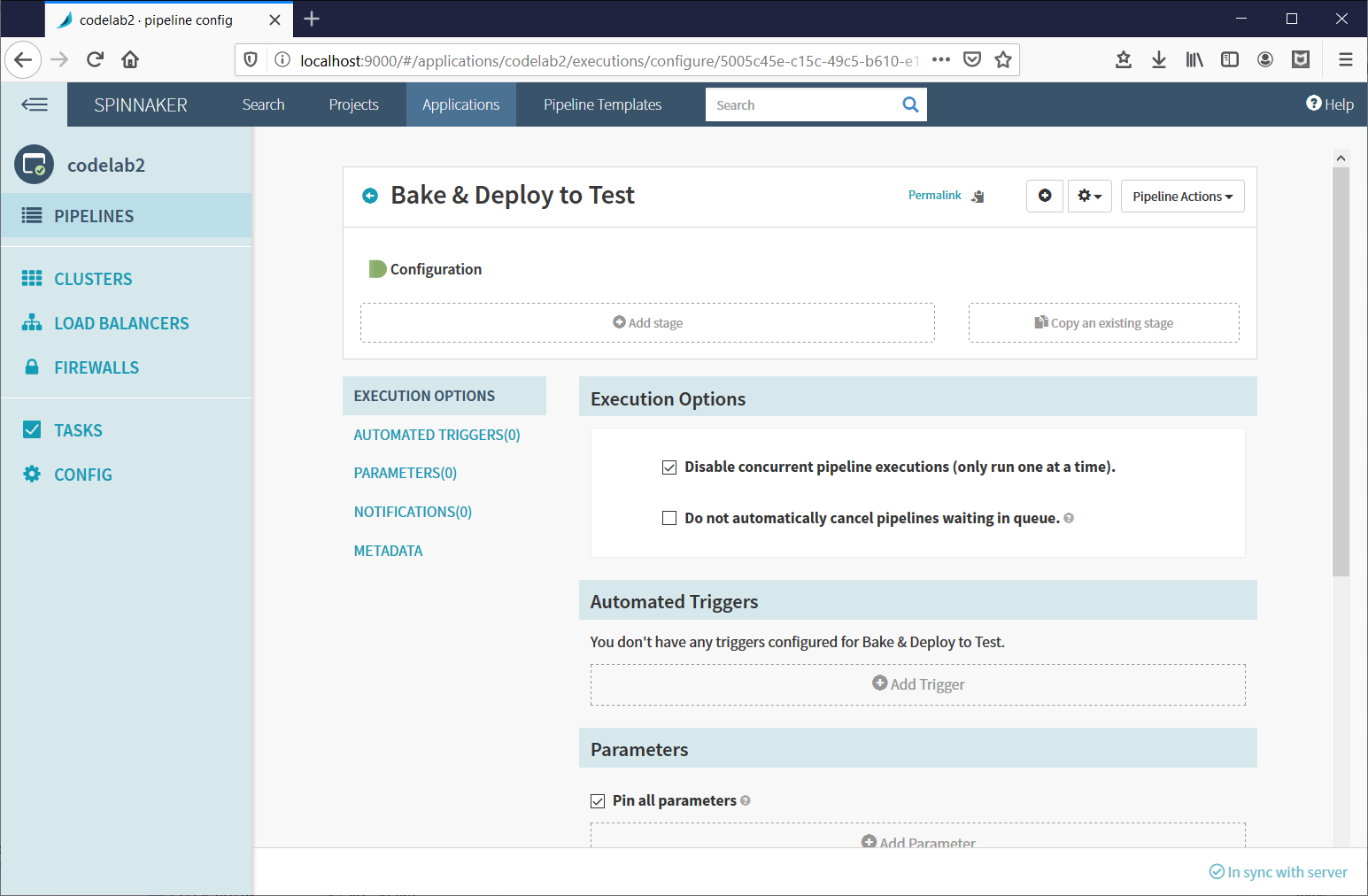Screen dimensions: 1368x896
Task: Open the Firewalls section
Action: [97, 367]
